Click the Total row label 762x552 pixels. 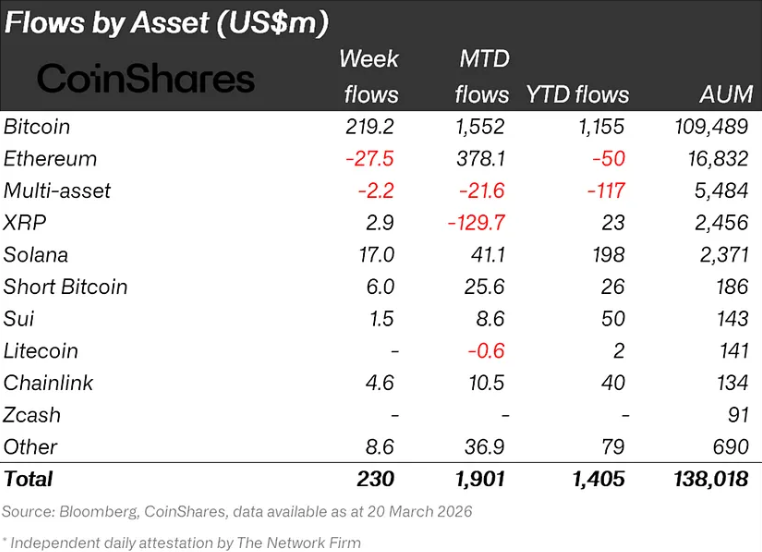pos(30,479)
